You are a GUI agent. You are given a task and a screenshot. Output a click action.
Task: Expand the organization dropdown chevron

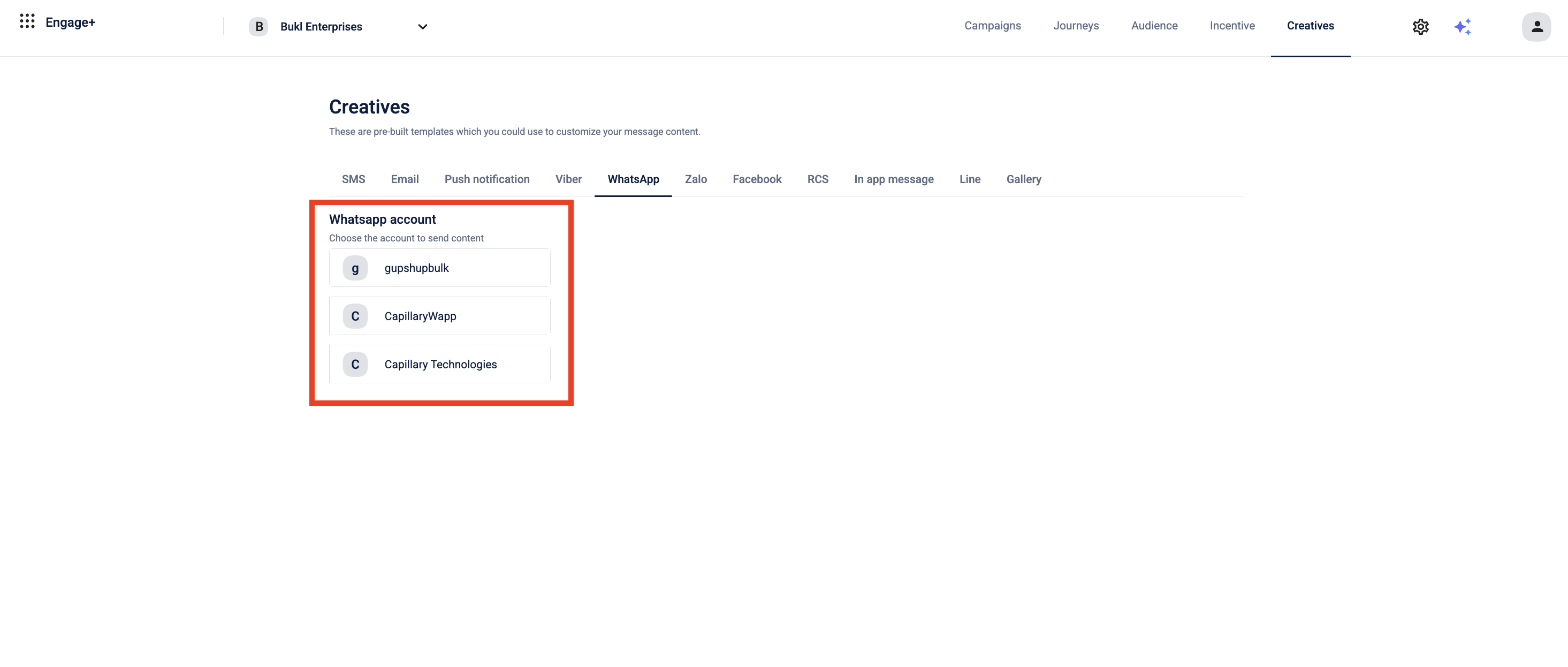click(422, 27)
